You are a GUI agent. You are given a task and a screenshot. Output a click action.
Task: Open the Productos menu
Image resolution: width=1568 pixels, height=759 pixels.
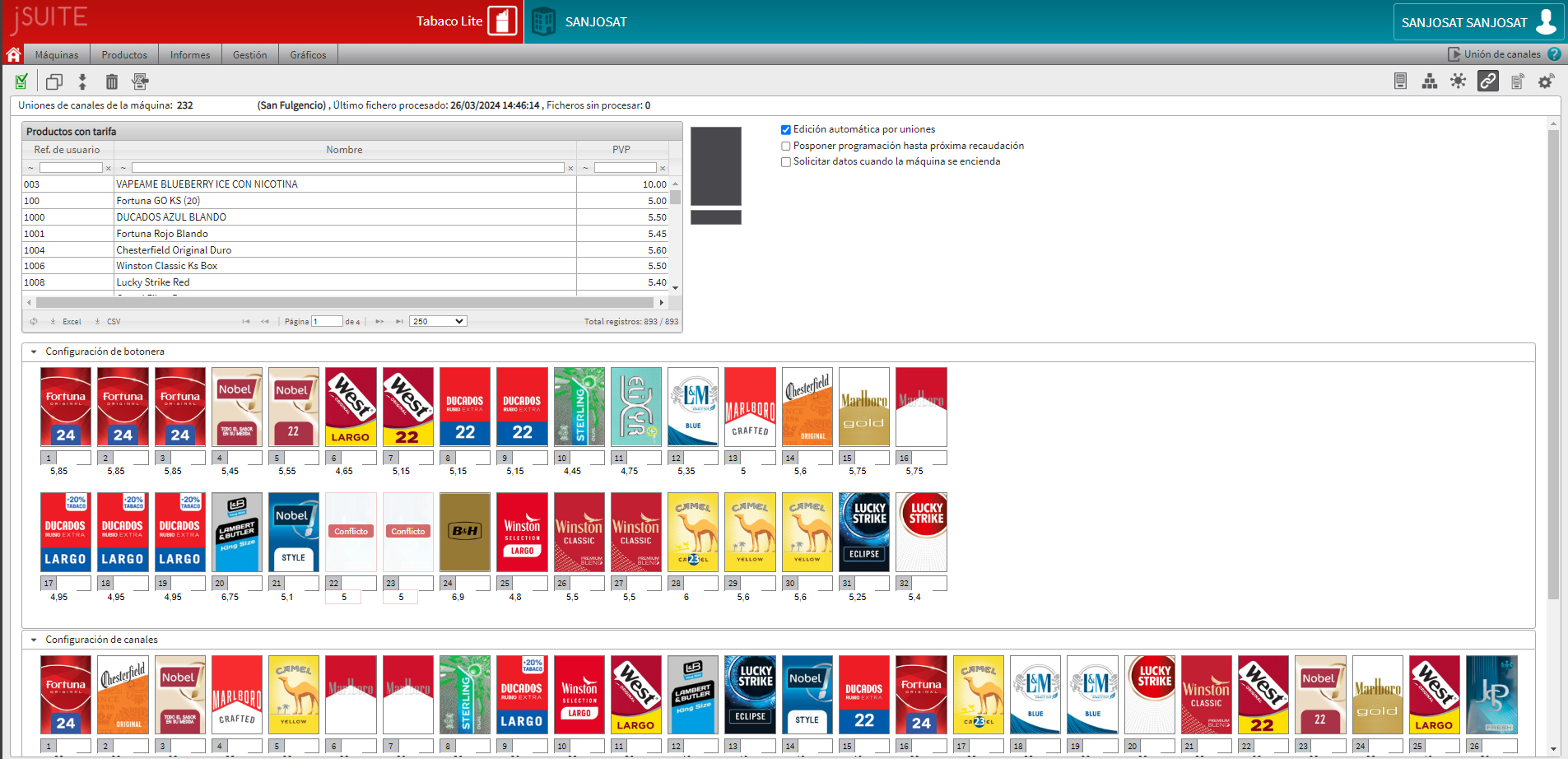[124, 55]
